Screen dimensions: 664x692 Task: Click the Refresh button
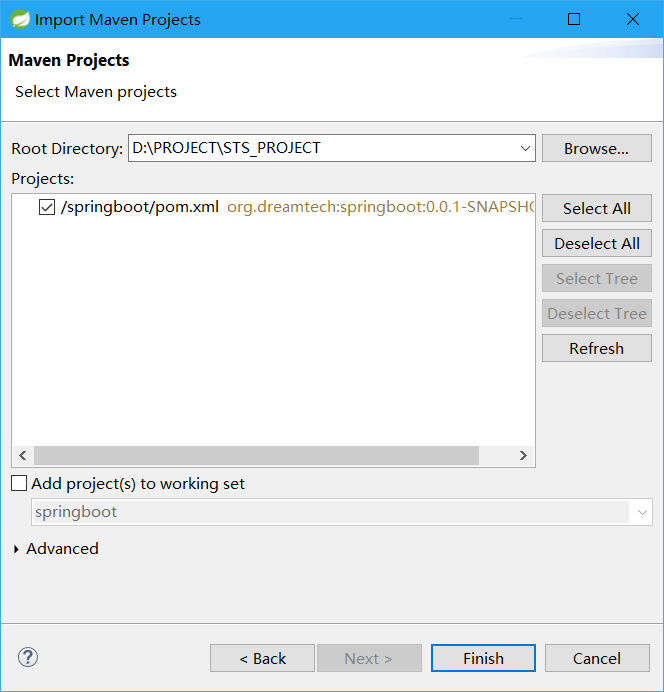tap(596, 348)
